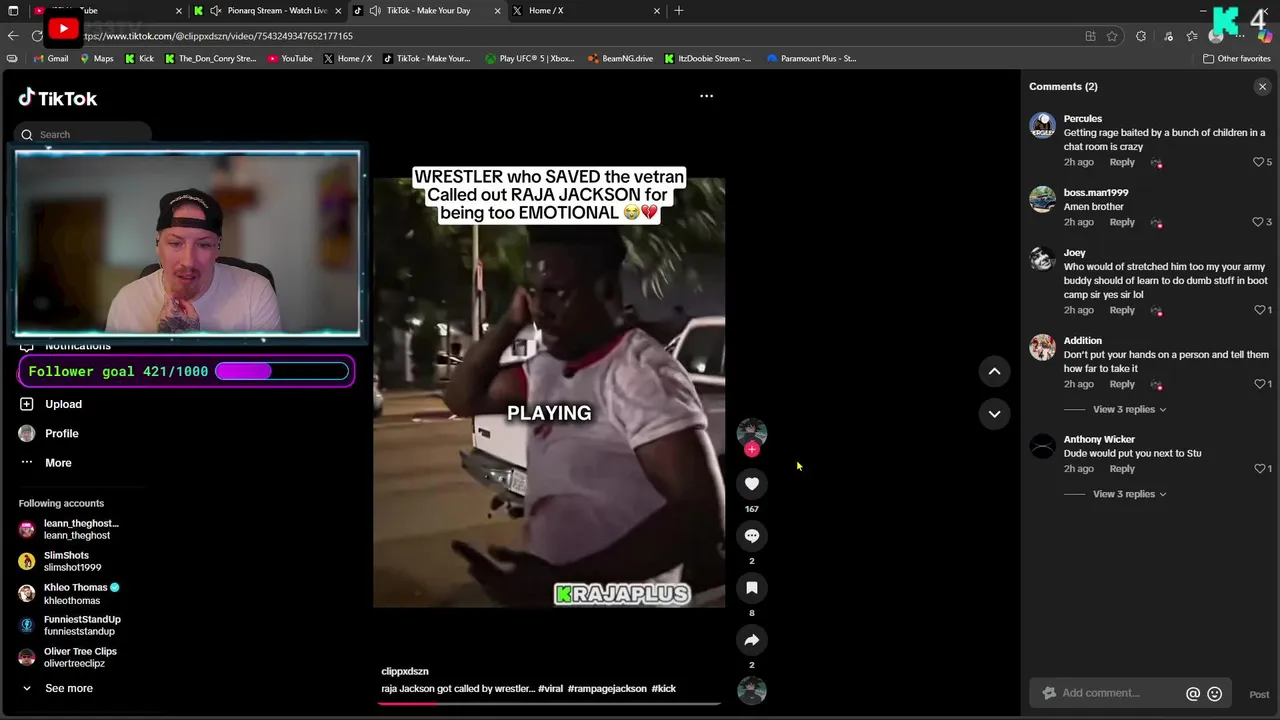The height and width of the screenshot is (720, 1280).
Task: Like Addition's comment
Action: tap(1259, 384)
